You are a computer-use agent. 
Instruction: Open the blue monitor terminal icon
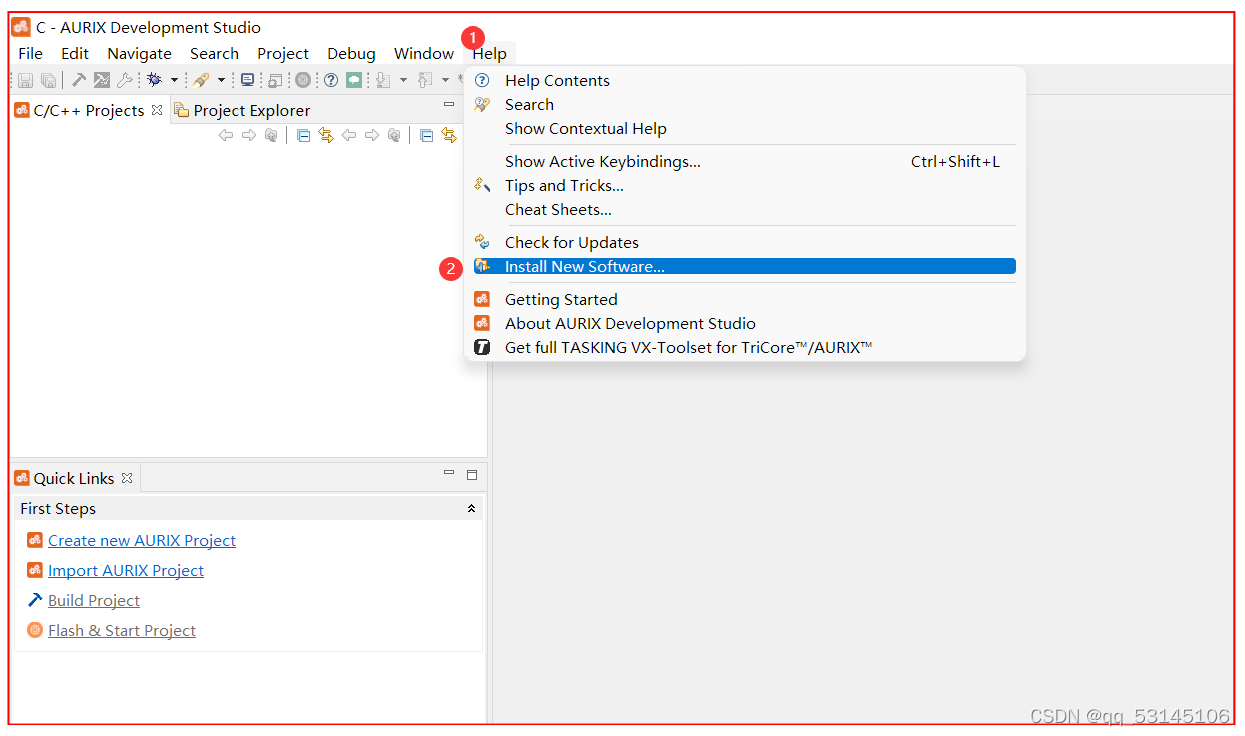pos(247,80)
